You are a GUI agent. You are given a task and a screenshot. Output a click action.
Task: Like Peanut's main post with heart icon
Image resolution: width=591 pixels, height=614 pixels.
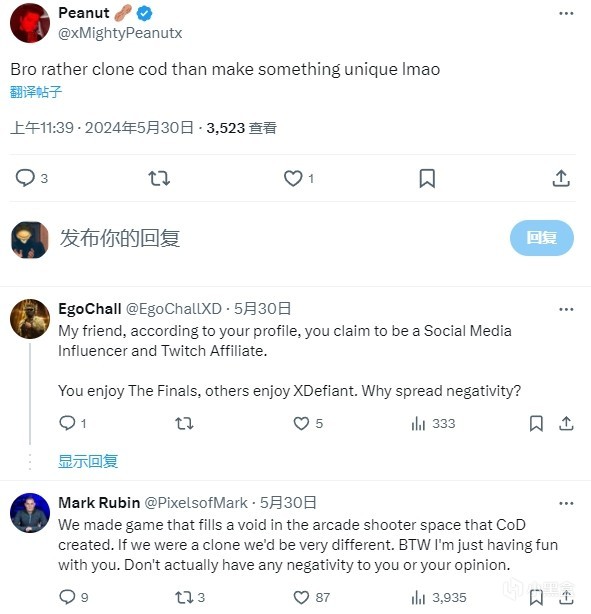click(293, 179)
